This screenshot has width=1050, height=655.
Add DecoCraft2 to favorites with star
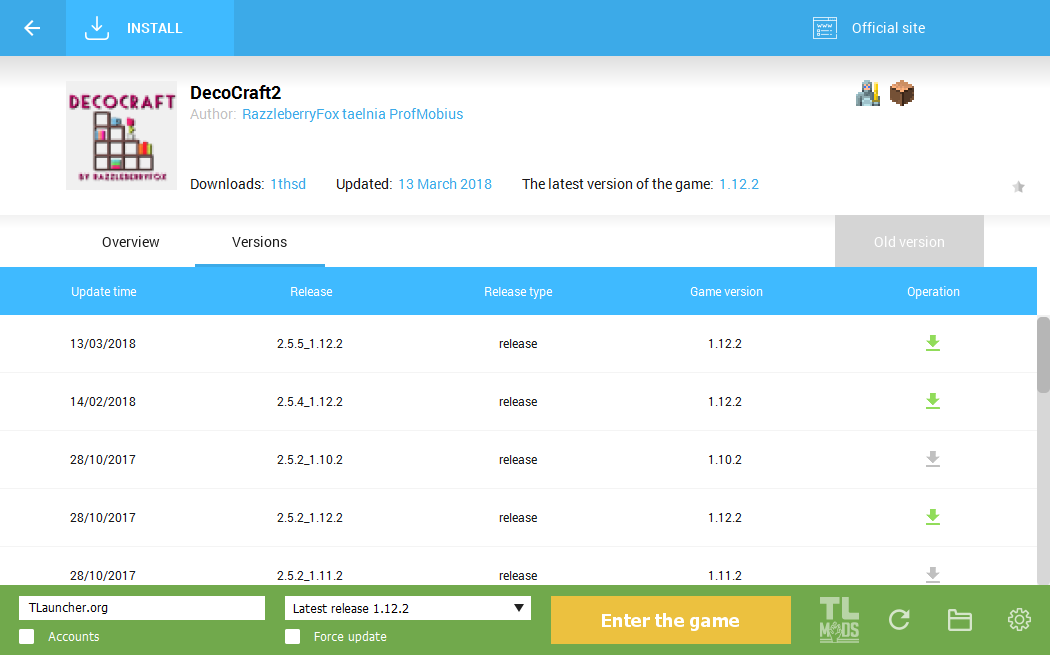click(1019, 187)
